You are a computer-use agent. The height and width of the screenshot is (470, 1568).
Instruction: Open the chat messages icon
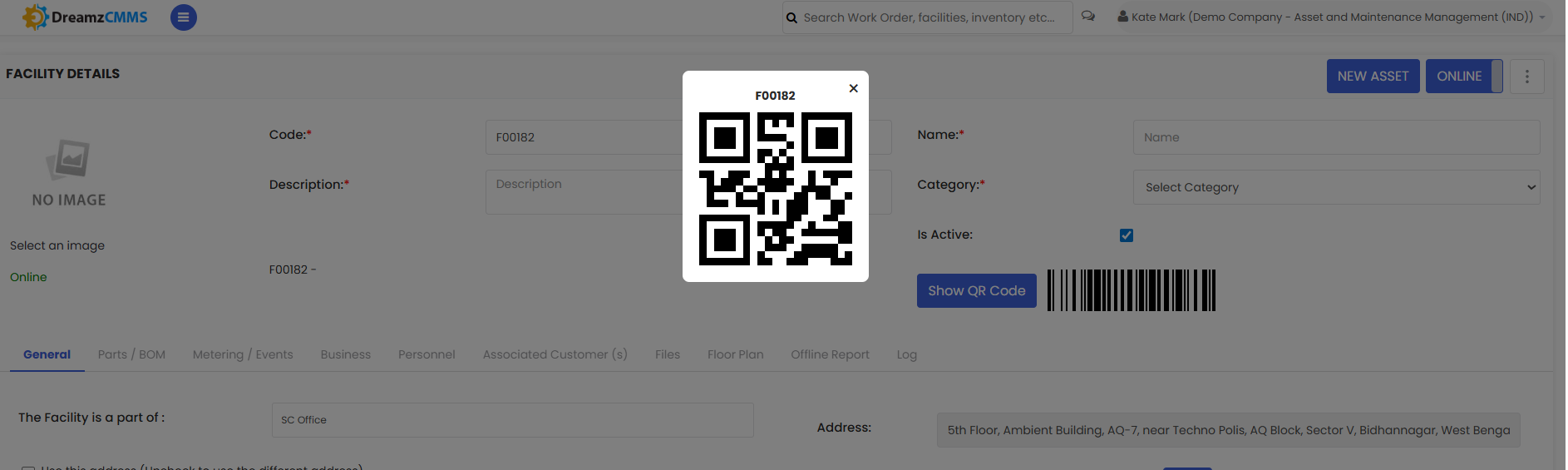click(x=1088, y=16)
